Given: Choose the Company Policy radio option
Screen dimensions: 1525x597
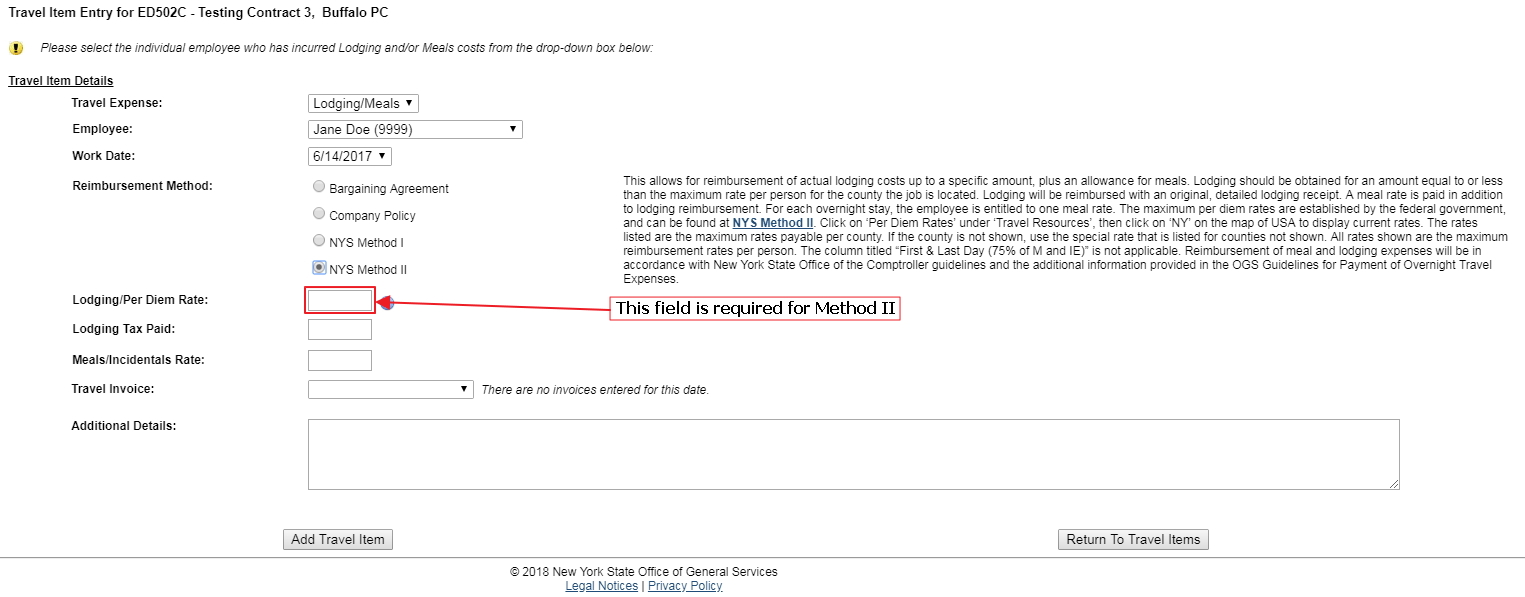Looking at the screenshot, I should pyautogui.click(x=319, y=214).
